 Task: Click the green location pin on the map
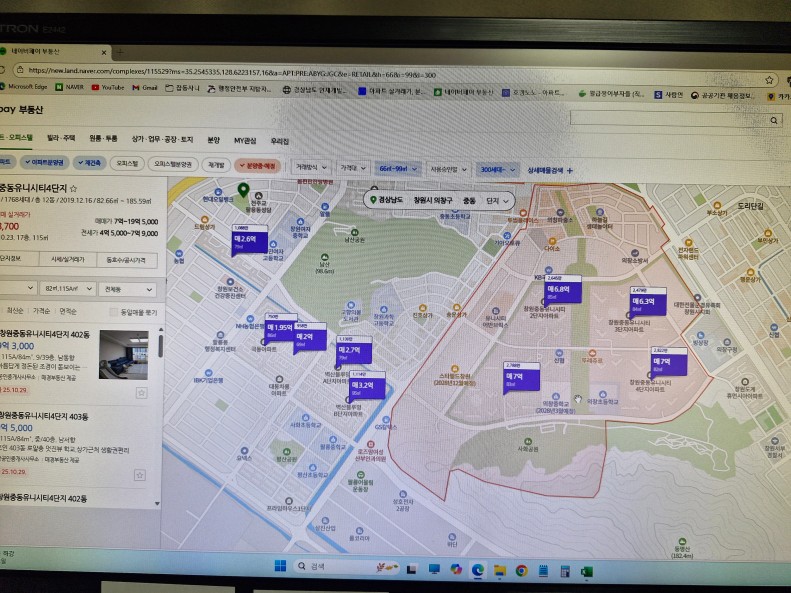243,190
